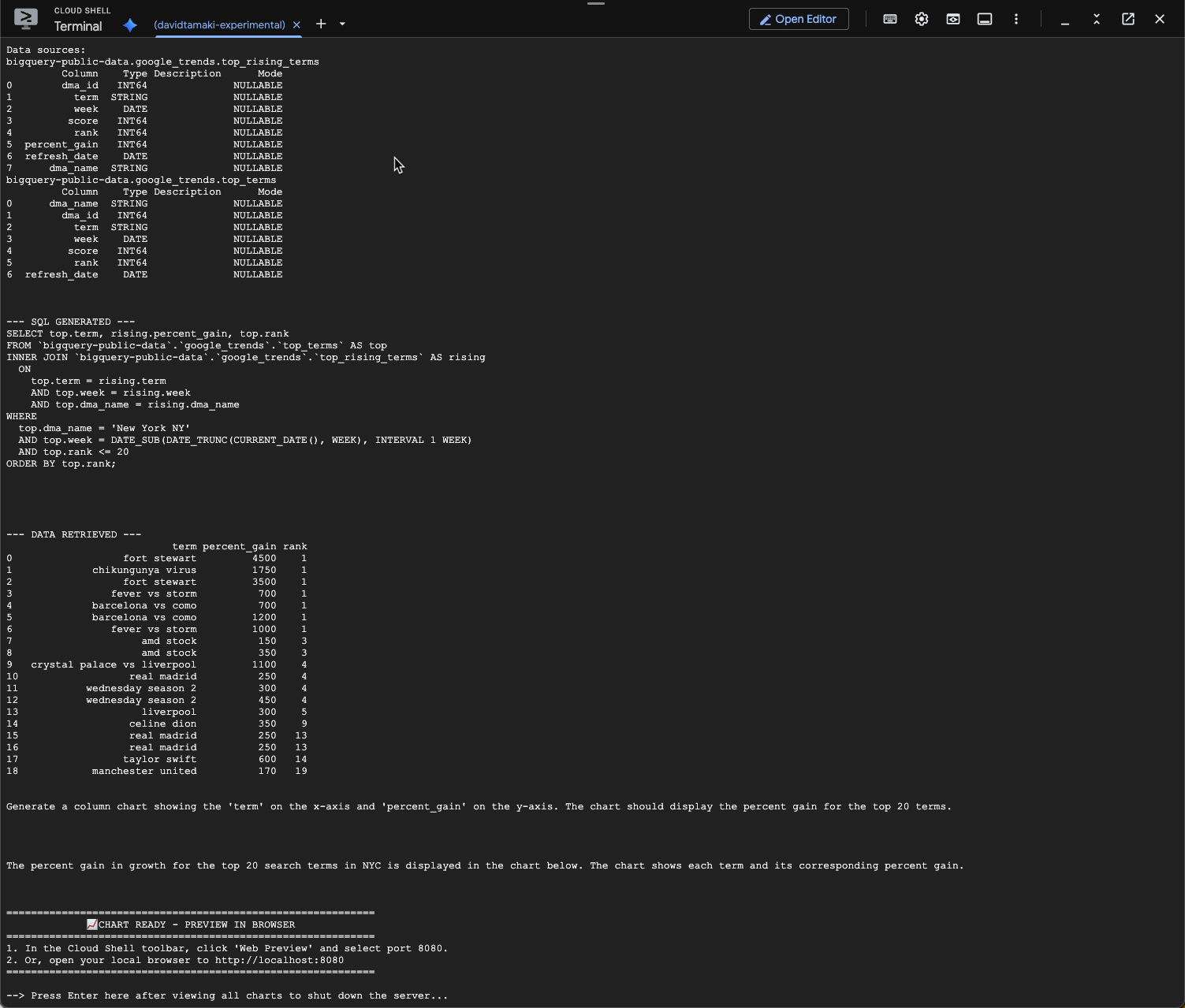Open the keyboard key-combination icon

890,19
